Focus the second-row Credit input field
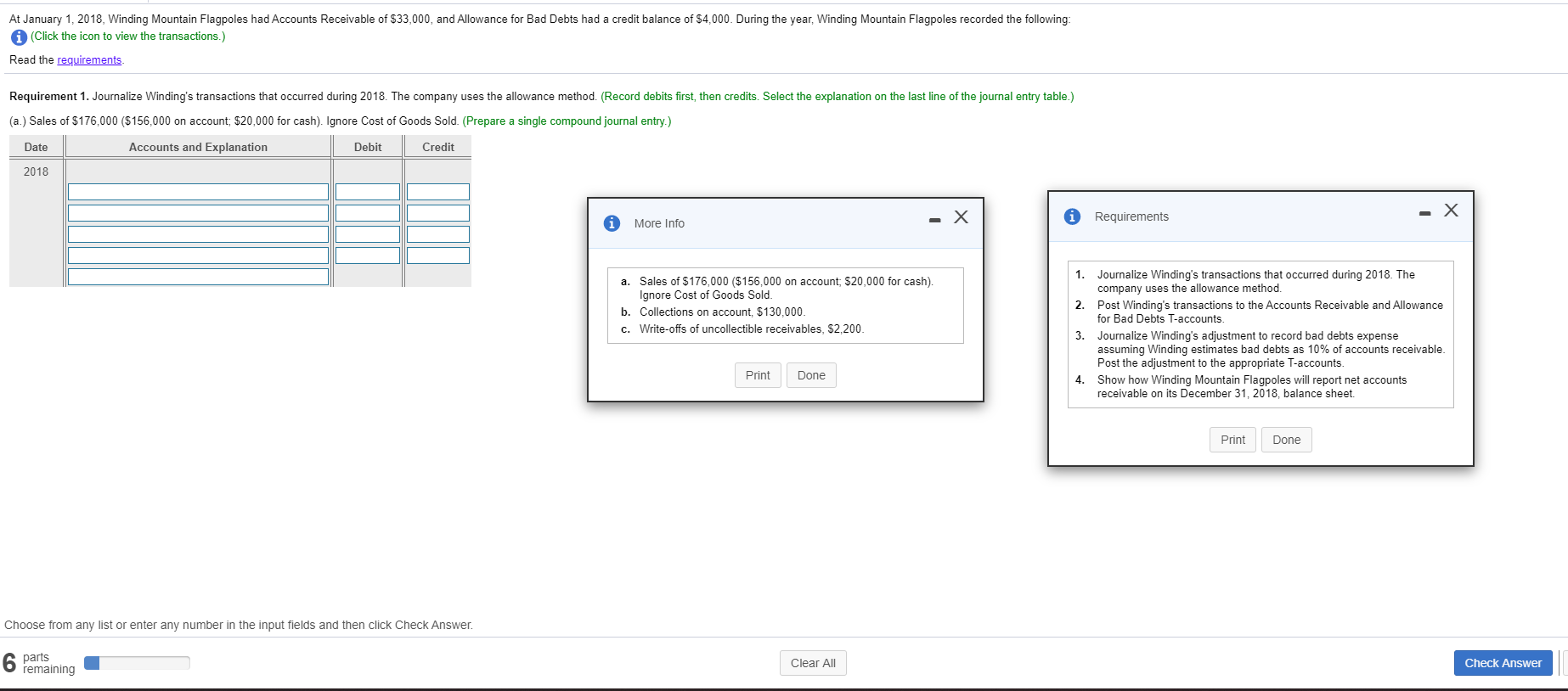1568x691 pixels. (438, 213)
